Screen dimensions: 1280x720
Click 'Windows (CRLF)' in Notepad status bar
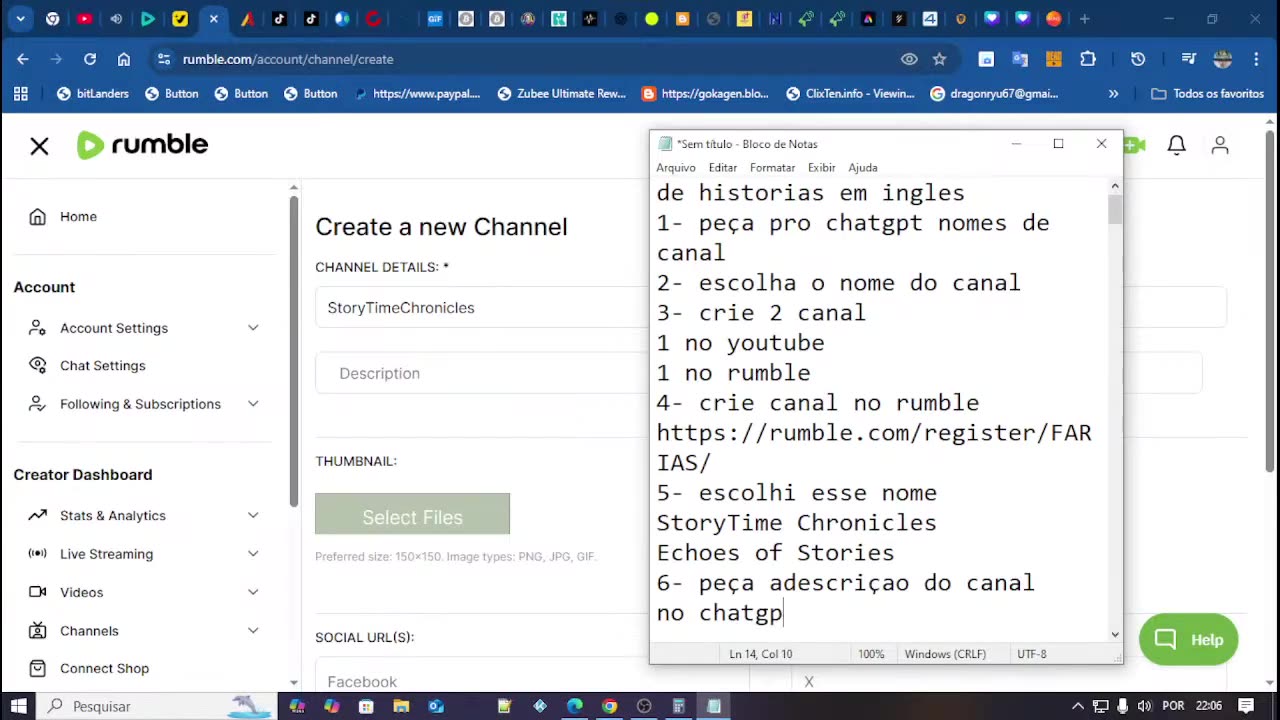pyautogui.click(x=945, y=654)
